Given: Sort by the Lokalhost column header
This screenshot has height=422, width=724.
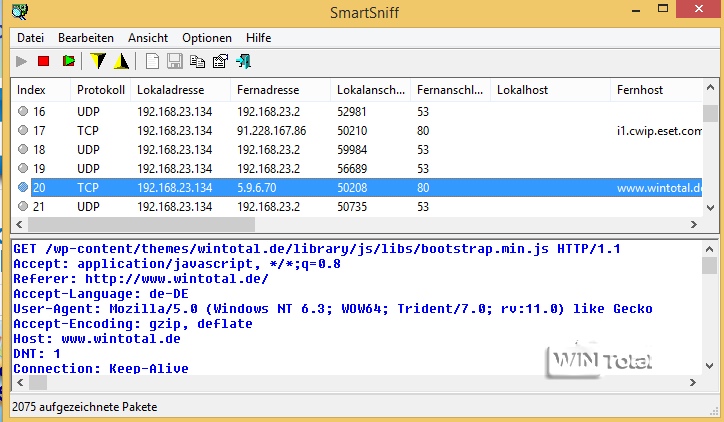Looking at the screenshot, I should 522,90.
